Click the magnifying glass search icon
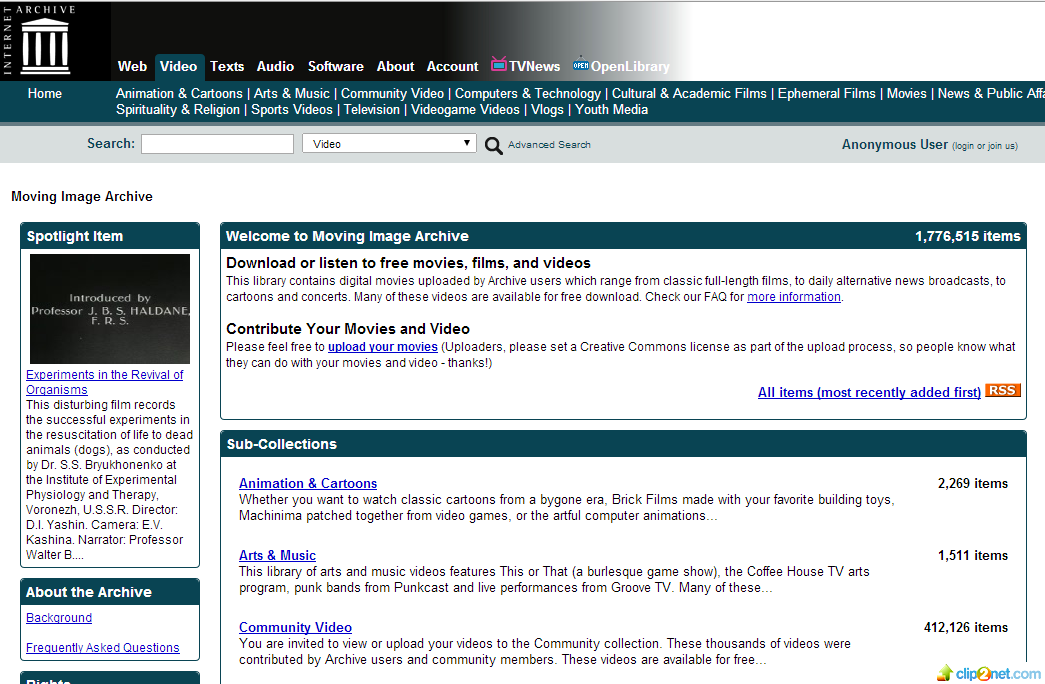This screenshot has width=1045, height=684. (x=493, y=146)
